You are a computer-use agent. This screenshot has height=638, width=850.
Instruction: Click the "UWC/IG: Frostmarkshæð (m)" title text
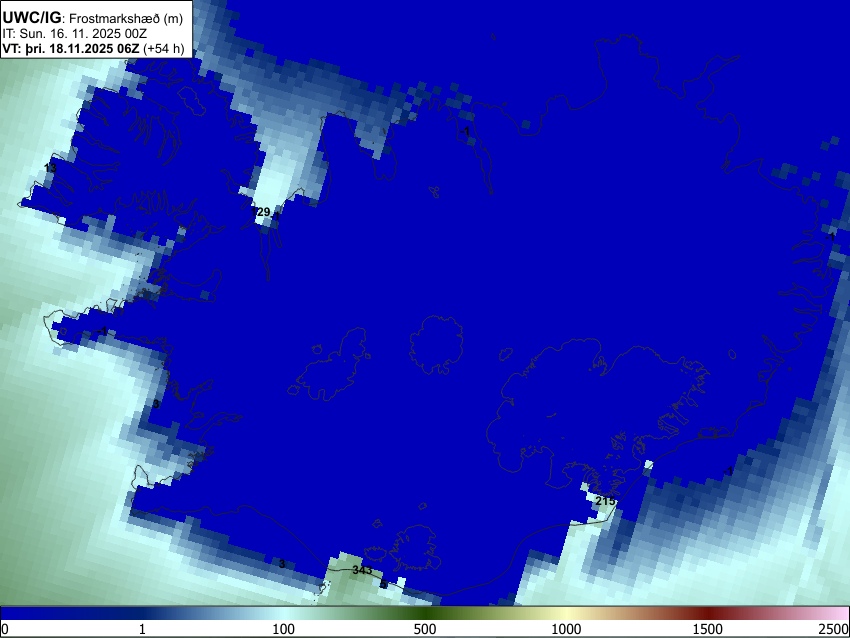(93, 18)
